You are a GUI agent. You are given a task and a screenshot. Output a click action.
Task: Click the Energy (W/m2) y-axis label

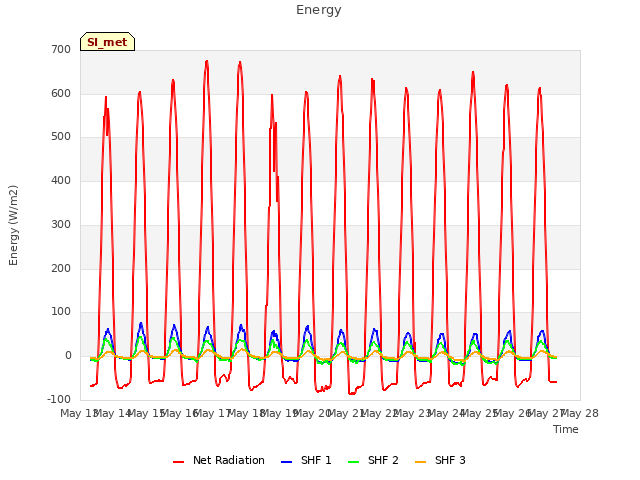click(x=13, y=225)
